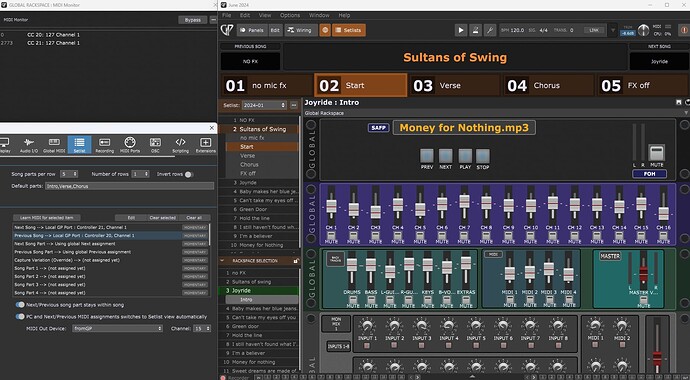Open the OSC options icon
The image size is (690, 380).
pyautogui.click(x=155, y=145)
